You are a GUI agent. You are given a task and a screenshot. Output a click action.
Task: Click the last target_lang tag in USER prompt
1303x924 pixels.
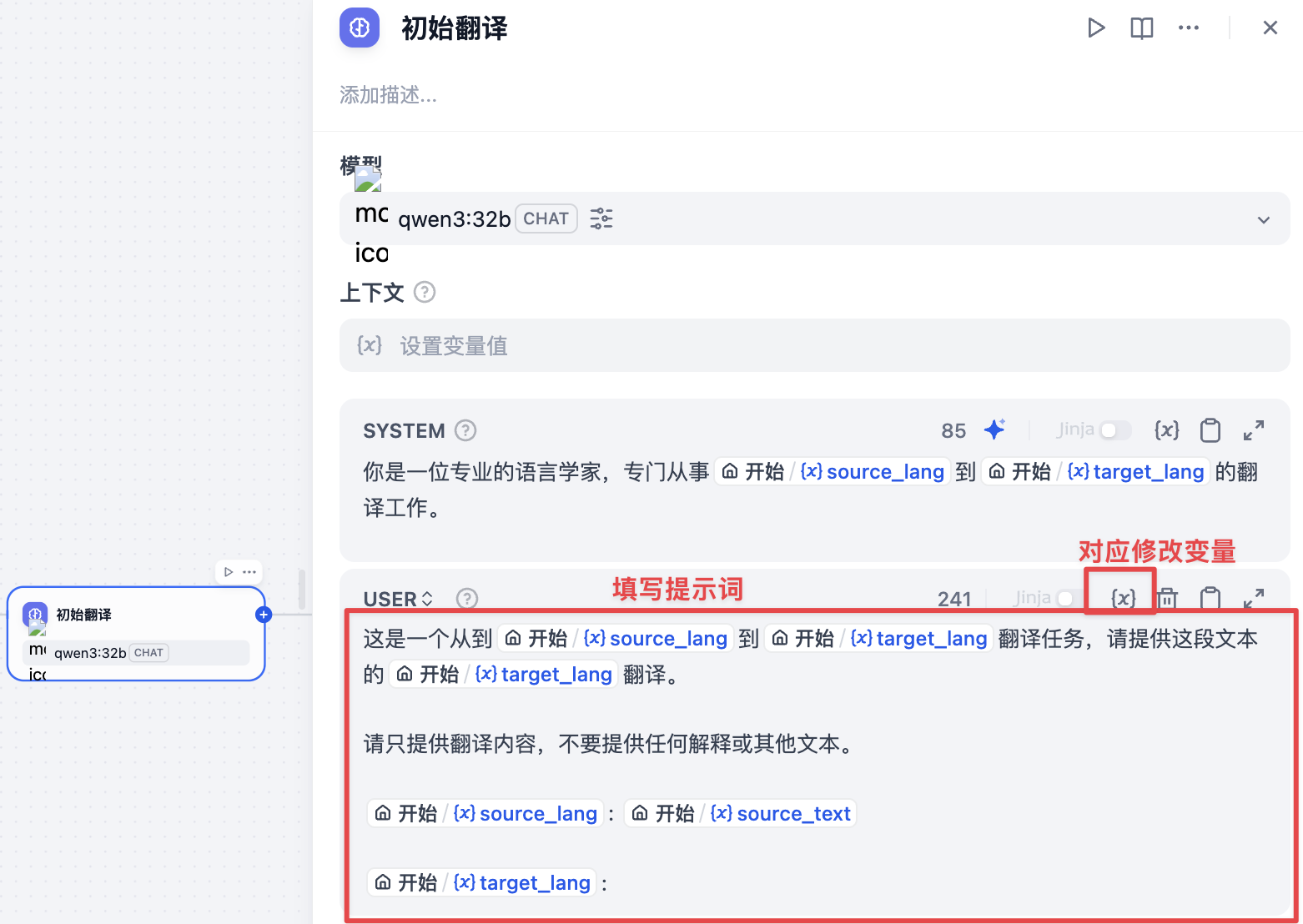[482, 883]
